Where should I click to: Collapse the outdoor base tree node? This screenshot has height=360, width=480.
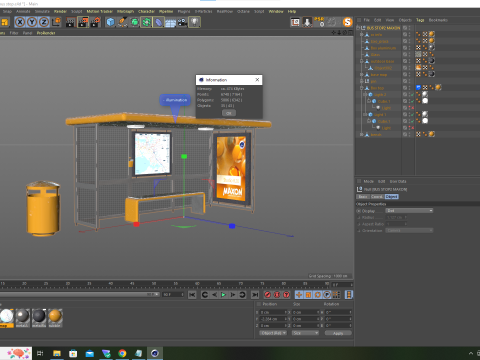pyautogui.click(x=361, y=61)
